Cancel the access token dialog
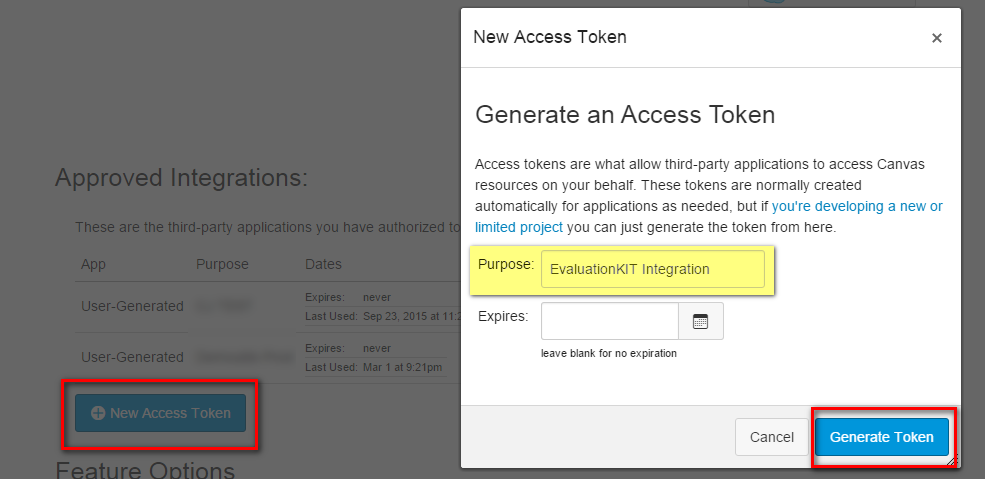This screenshot has width=985, height=479. tap(771, 437)
